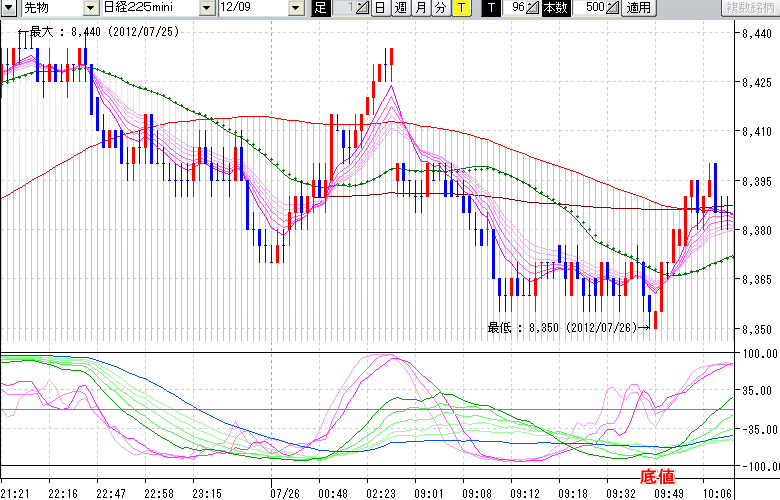Viewport: 780px width, 500px height.
Task: Click the 8,350 price axis label
Action: [x=757, y=329]
